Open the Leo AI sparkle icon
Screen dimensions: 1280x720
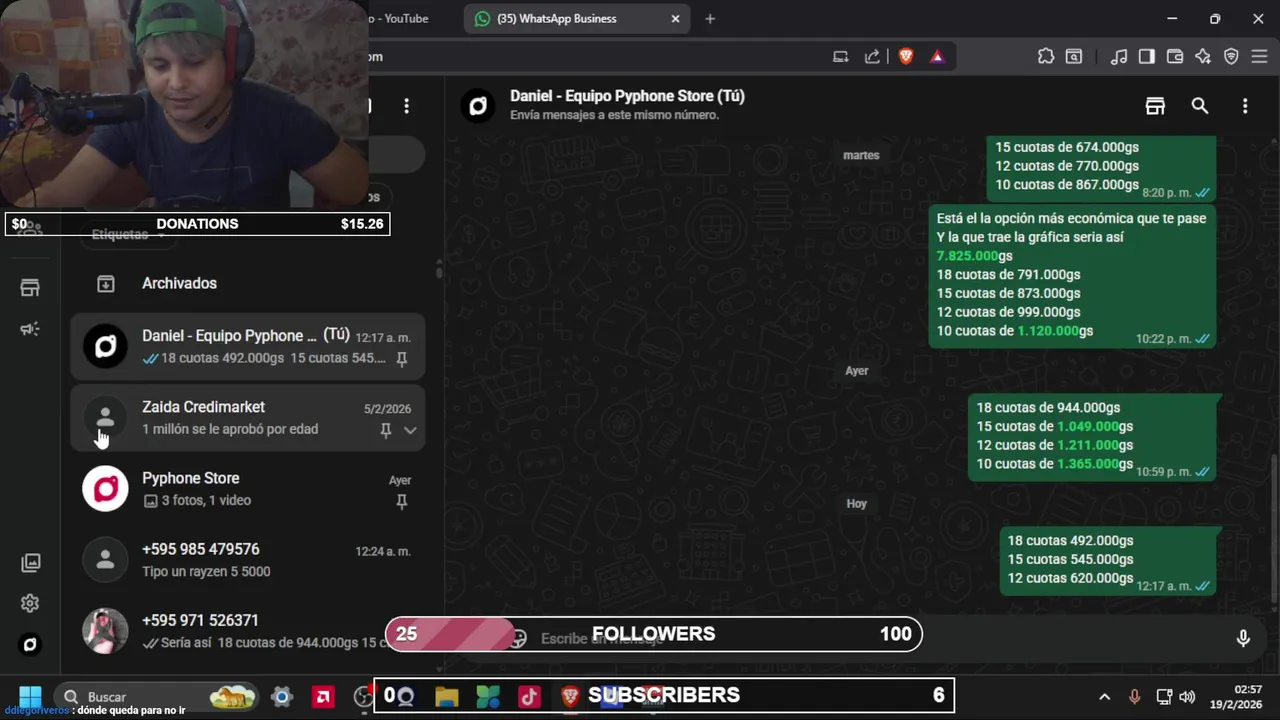pos(1203,57)
